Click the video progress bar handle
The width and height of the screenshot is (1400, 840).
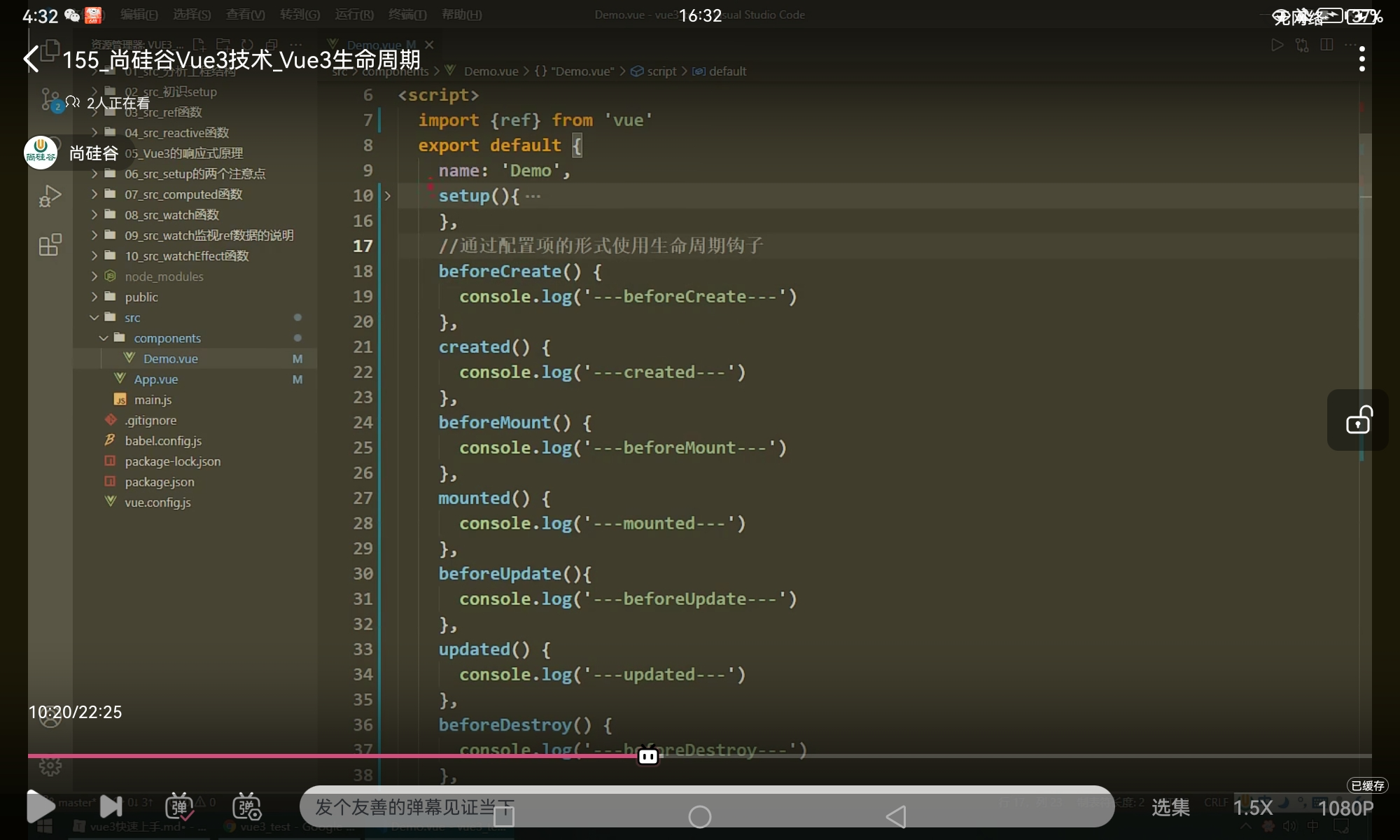[648, 756]
